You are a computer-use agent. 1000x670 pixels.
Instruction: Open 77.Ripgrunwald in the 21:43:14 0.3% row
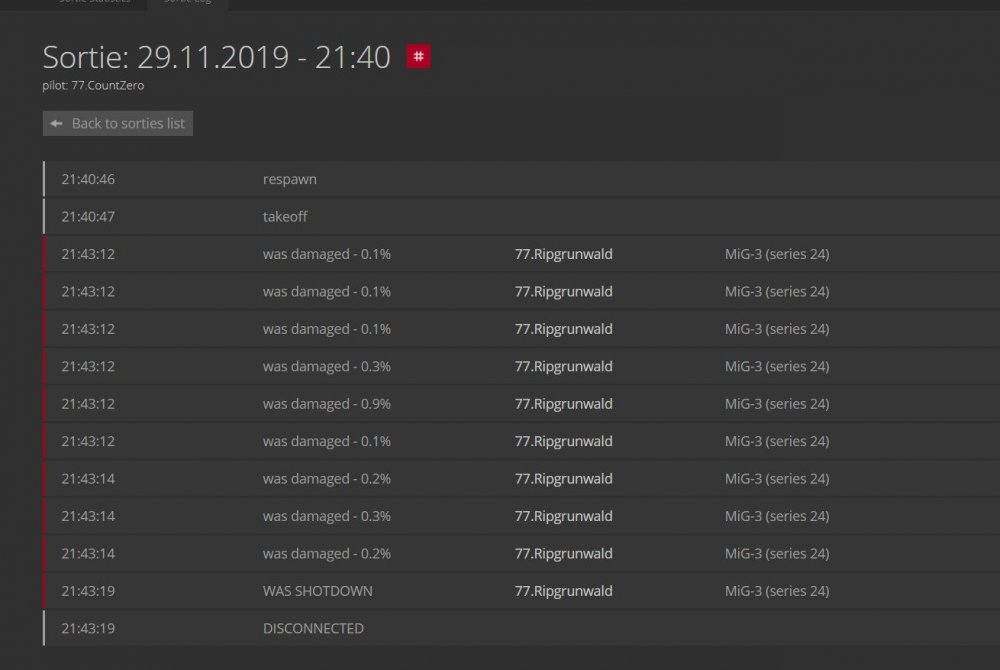tap(564, 516)
